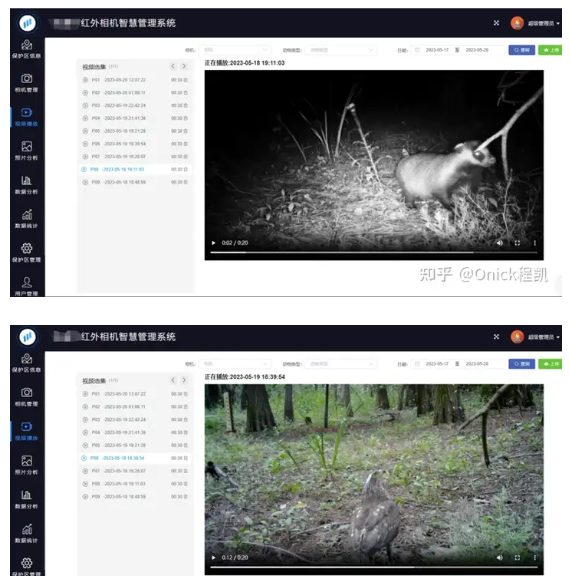Expand 动物类型 dropdown in bottom screenshot
Image resolution: width=570 pixels, height=576 pixels.
tap(341, 364)
